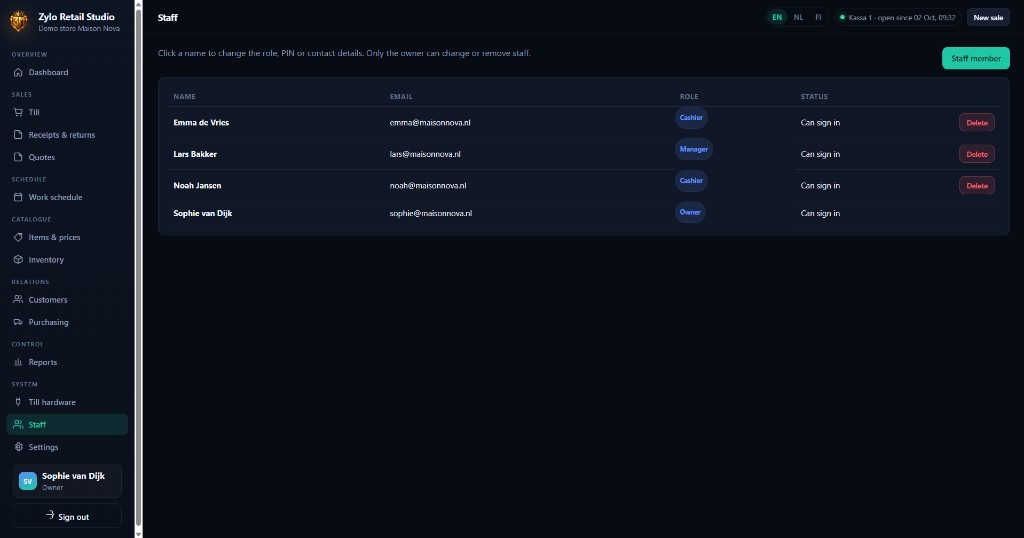The height and width of the screenshot is (538, 1024).
Task: Click the Cashier badge for Emma
Action: (691, 118)
